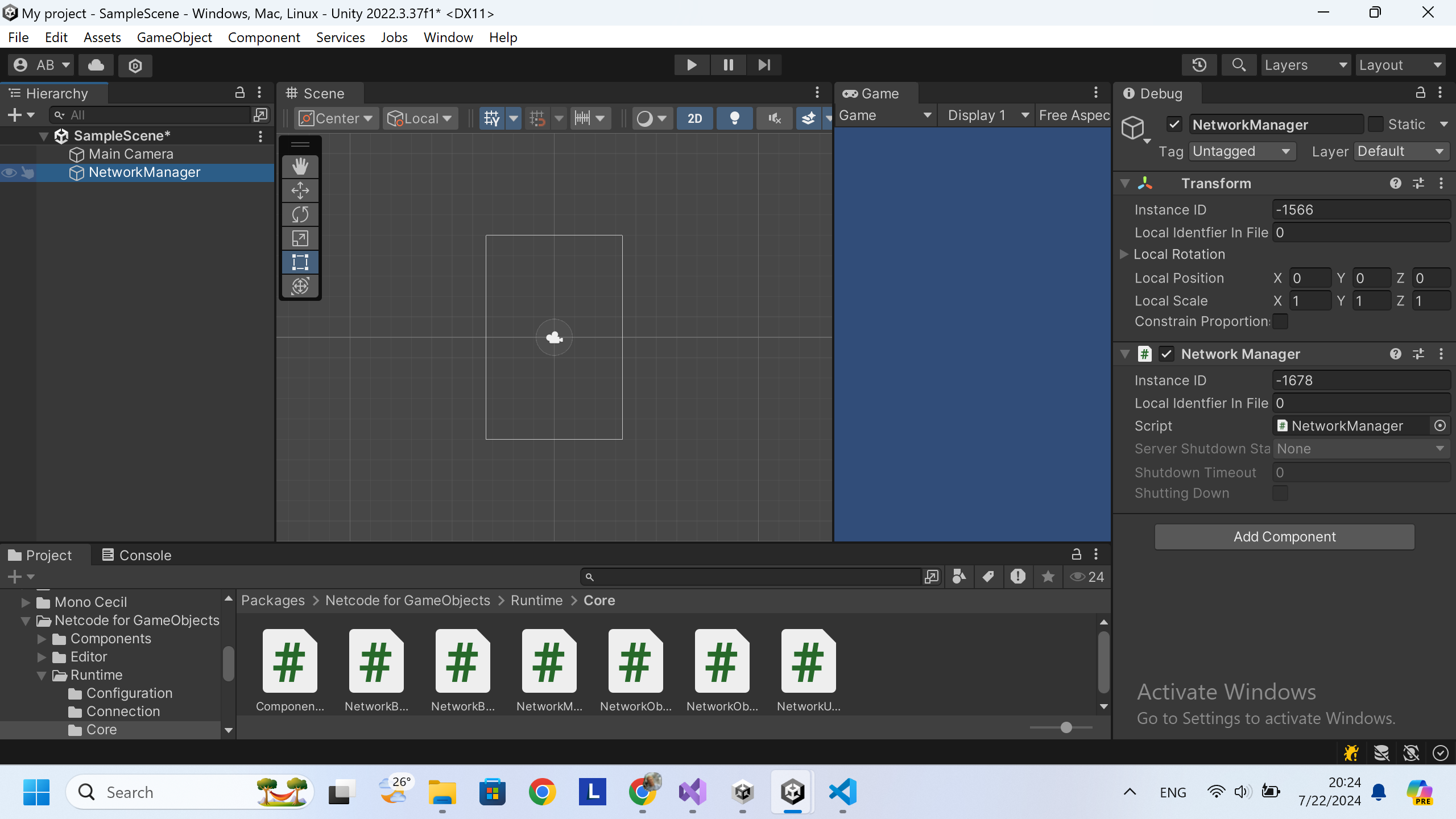The image size is (1456, 819).
Task: Open the undo history panel
Action: 1199,64
